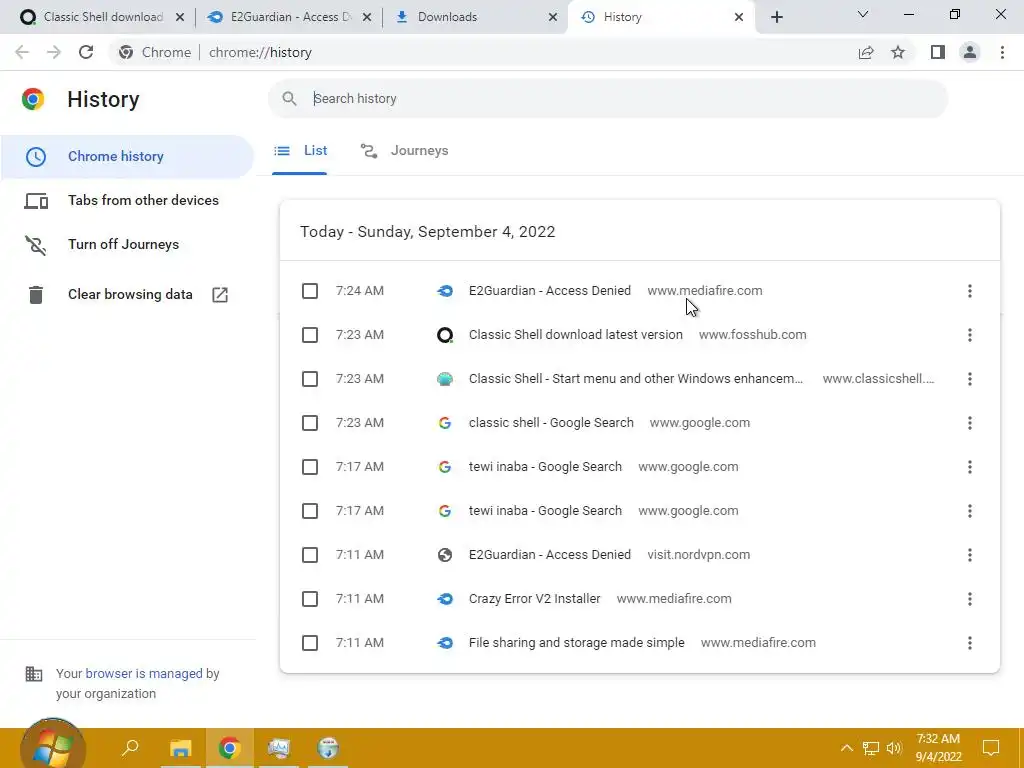Select the Journeys view tab
The image size is (1024, 768).
[x=404, y=151]
